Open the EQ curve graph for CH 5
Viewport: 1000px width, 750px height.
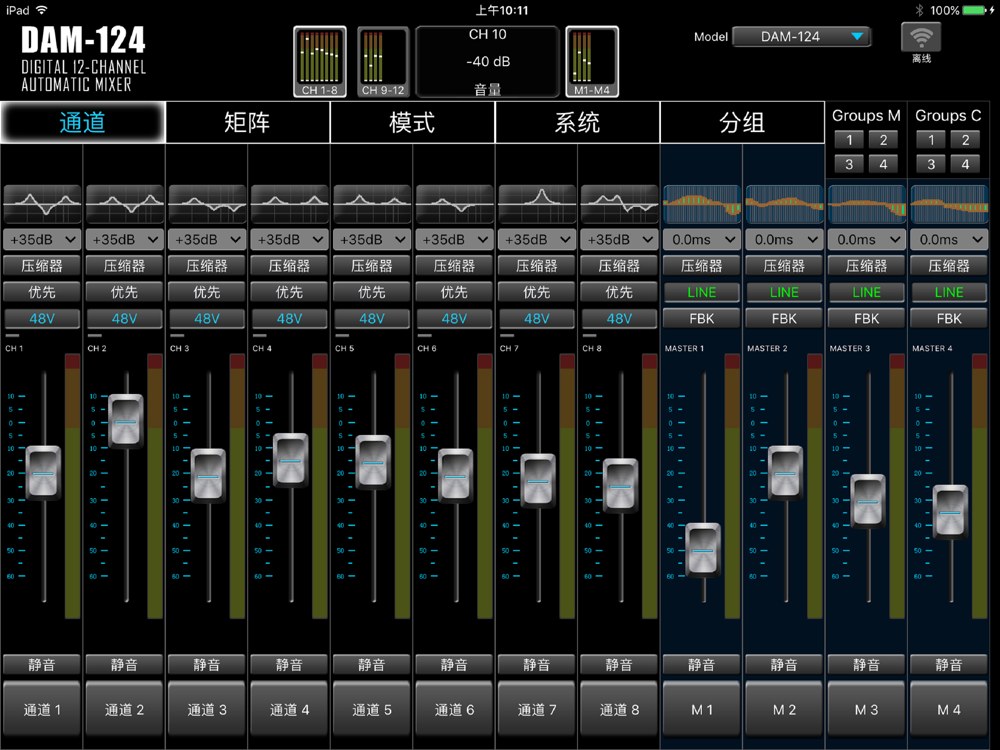pos(372,204)
